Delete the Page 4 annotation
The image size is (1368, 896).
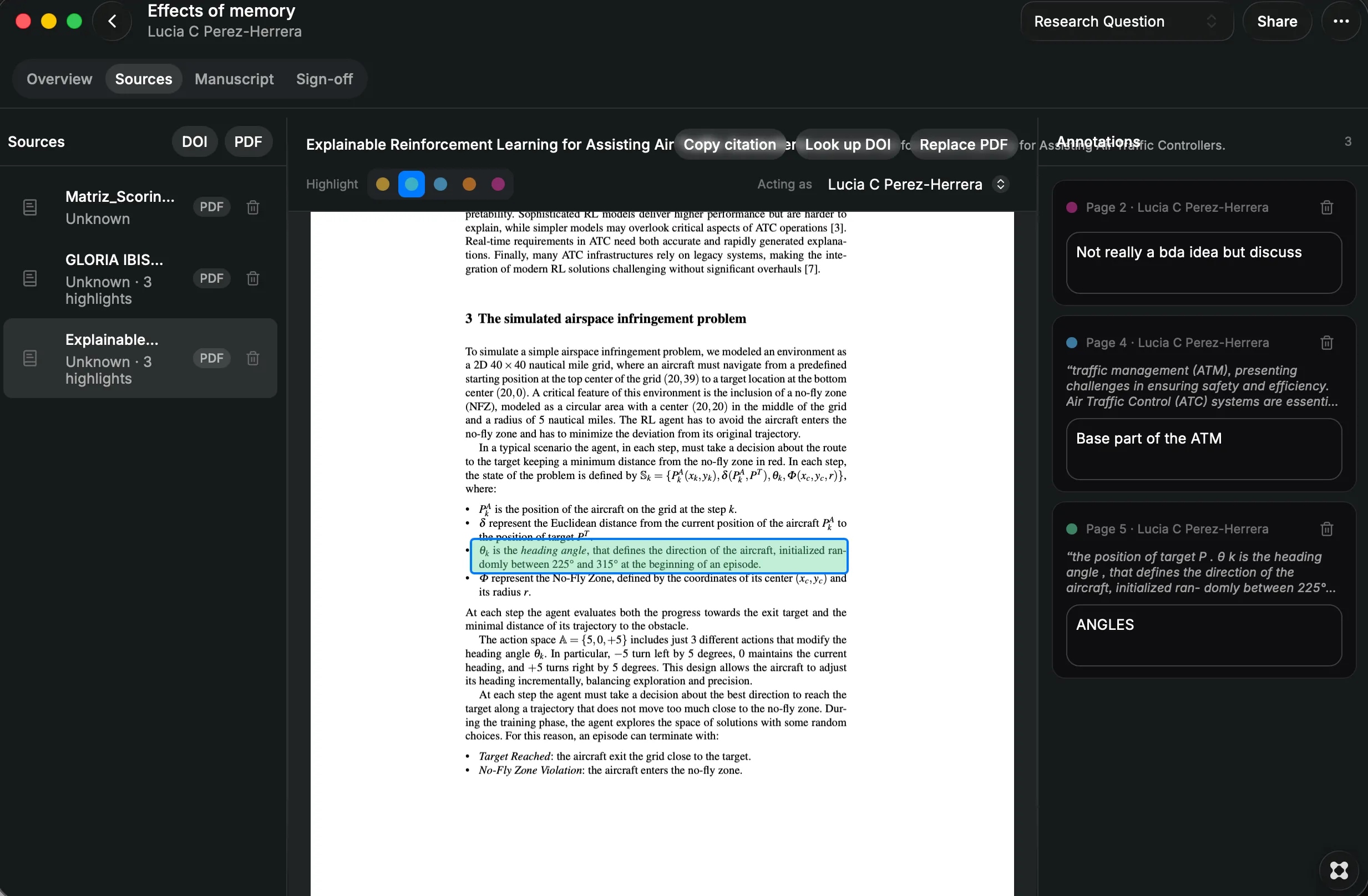(x=1326, y=343)
